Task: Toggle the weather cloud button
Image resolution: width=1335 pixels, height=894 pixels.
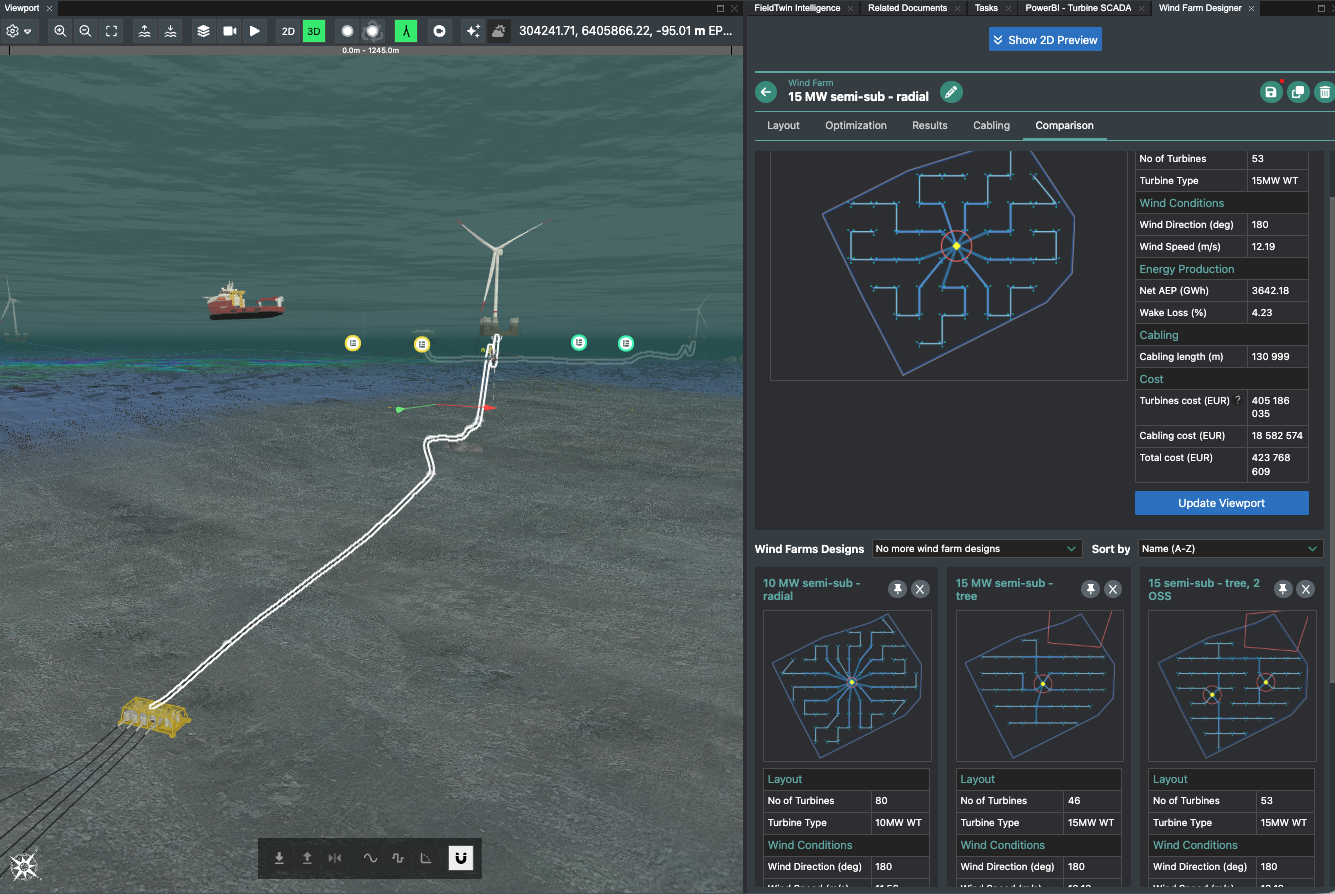Action: 498,31
